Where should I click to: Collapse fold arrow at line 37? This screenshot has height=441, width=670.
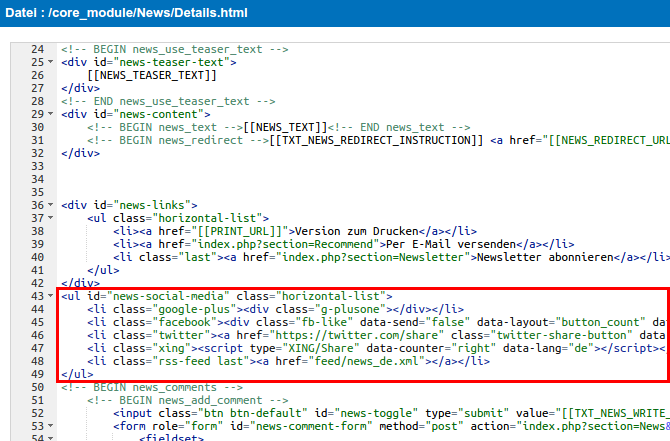point(50,218)
